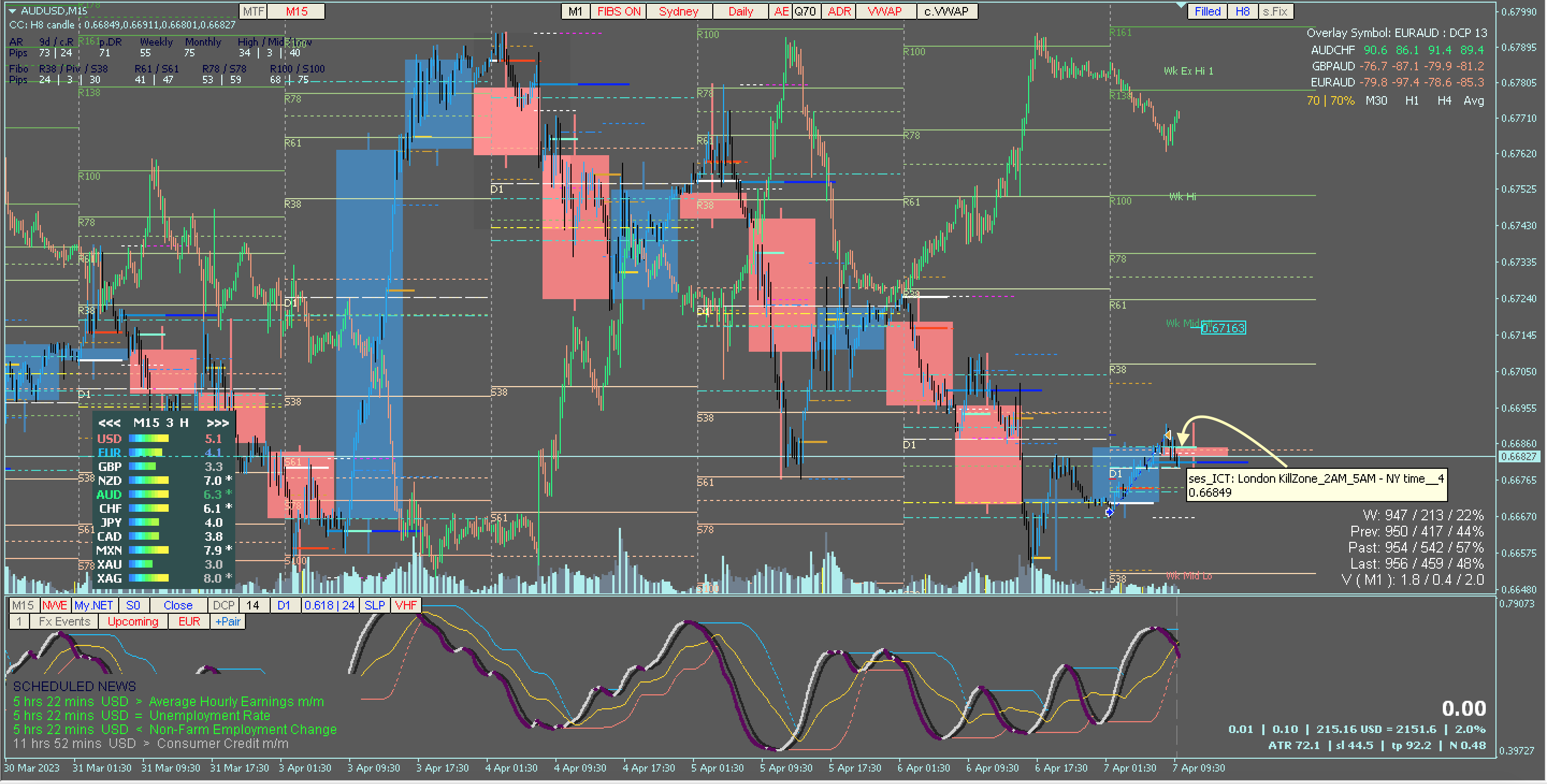Click the AUD strength color bar
Viewport: 1547px width, 784px height.
148,495
